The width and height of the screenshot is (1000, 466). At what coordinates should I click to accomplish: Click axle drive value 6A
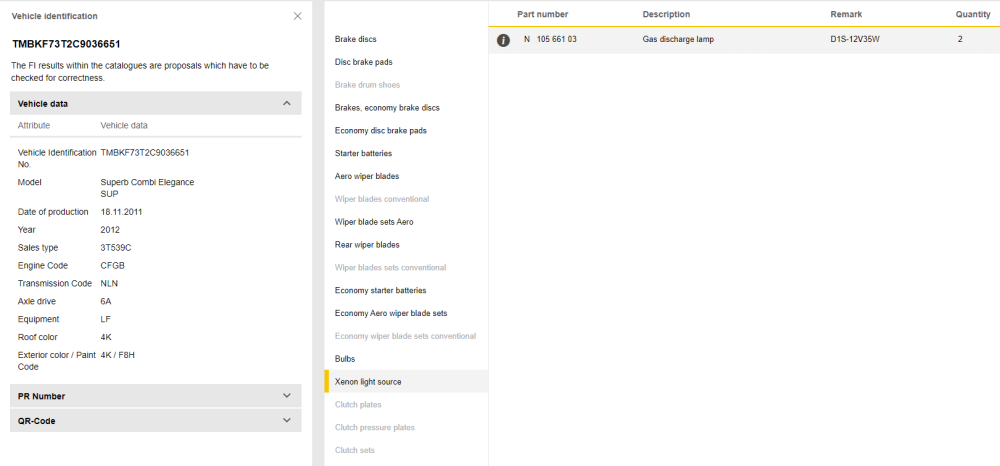pyautogui.click(x=107, y=301)
